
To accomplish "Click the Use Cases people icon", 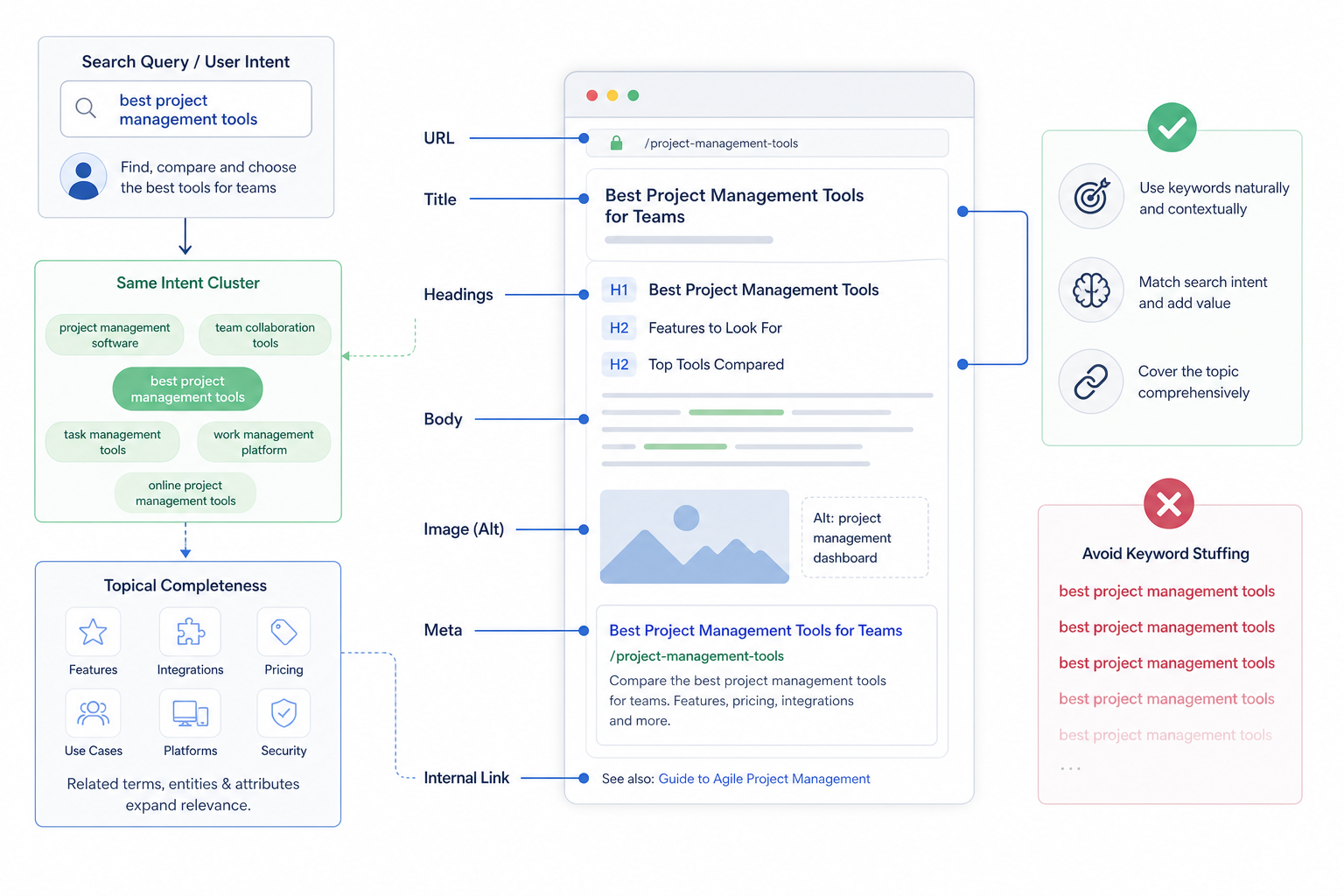I will (x=93, y=713).
